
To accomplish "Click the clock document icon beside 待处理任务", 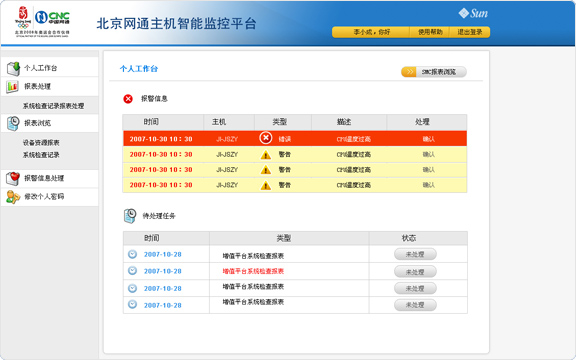I will point(130,216).
